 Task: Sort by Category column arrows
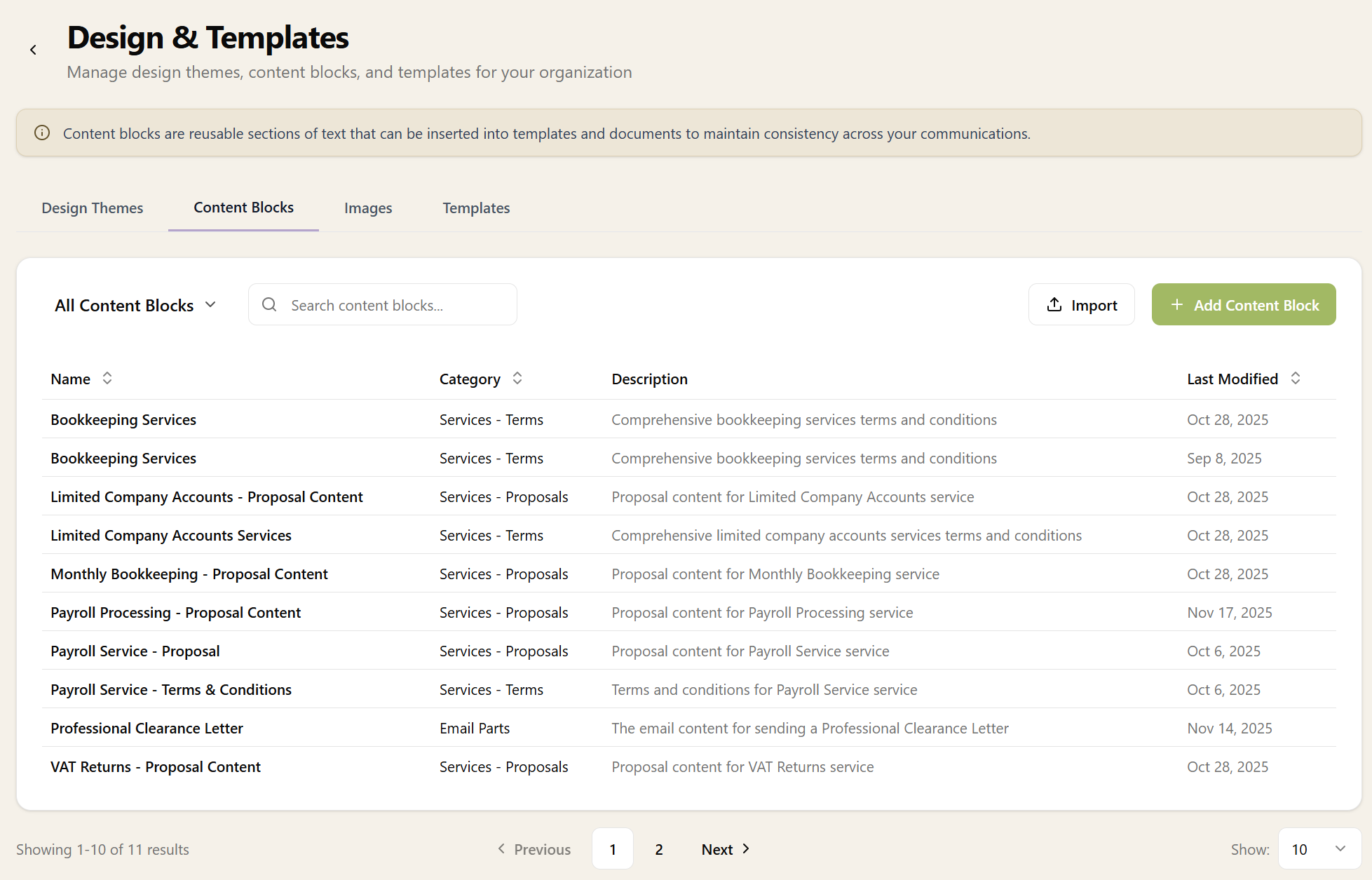click(517, 379)
